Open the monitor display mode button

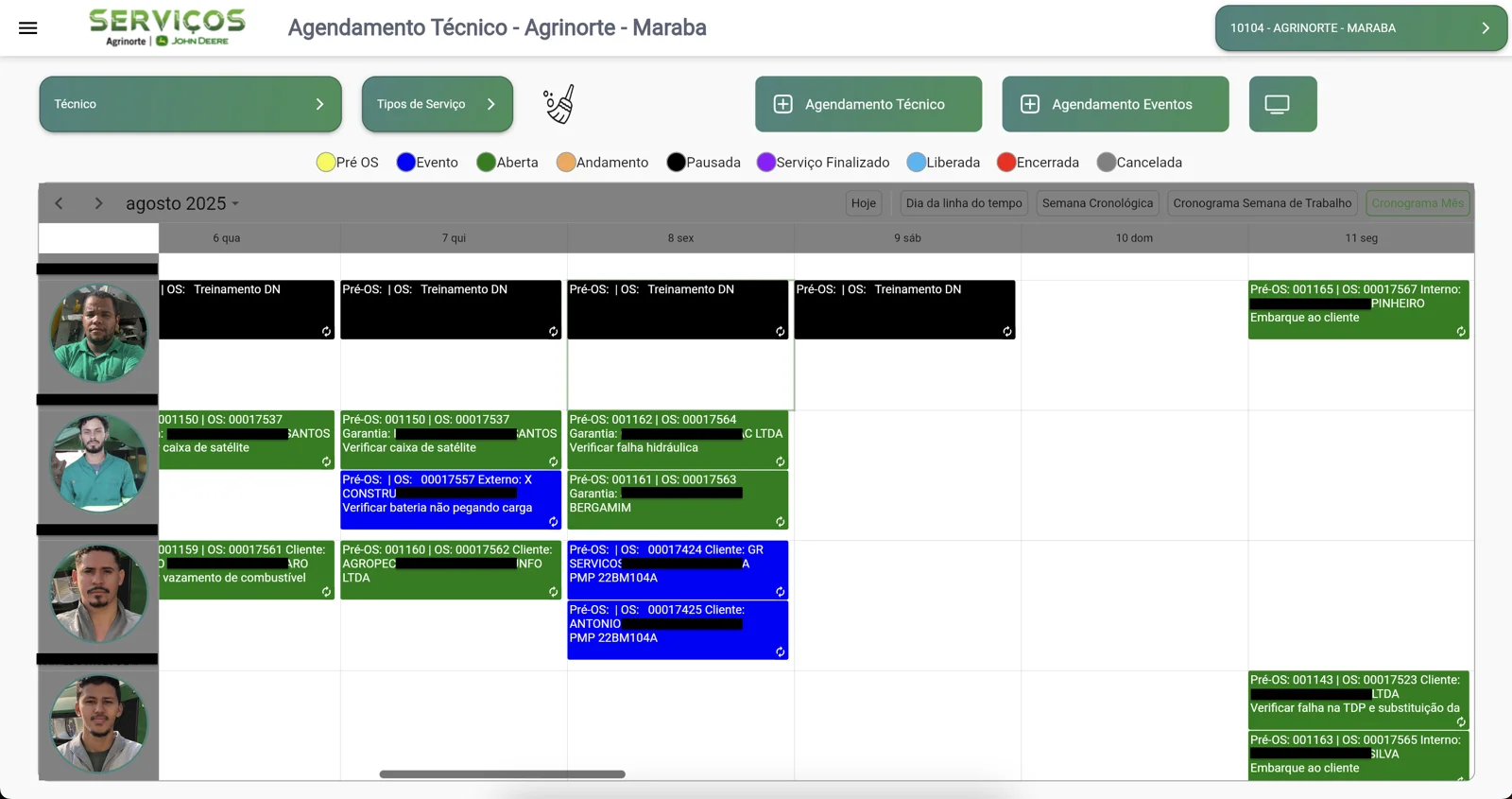coord(1282,104)
